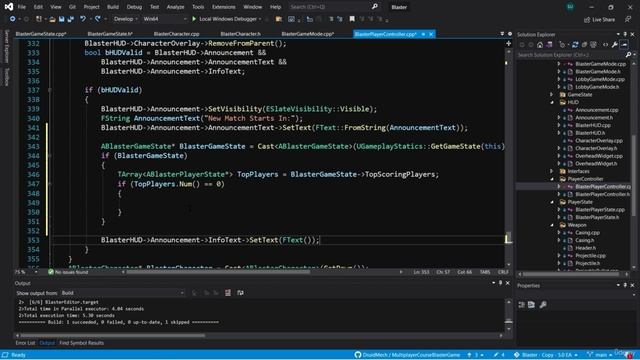Image resolution: width=640 pixels, height=360 pixels.
Task: Expand the Interfaces folder
Action: click(552, 171)
